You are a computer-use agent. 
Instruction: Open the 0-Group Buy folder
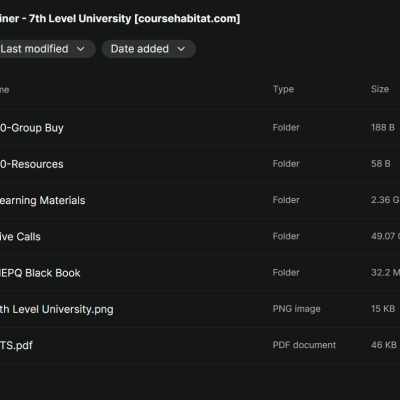point(32,128)
